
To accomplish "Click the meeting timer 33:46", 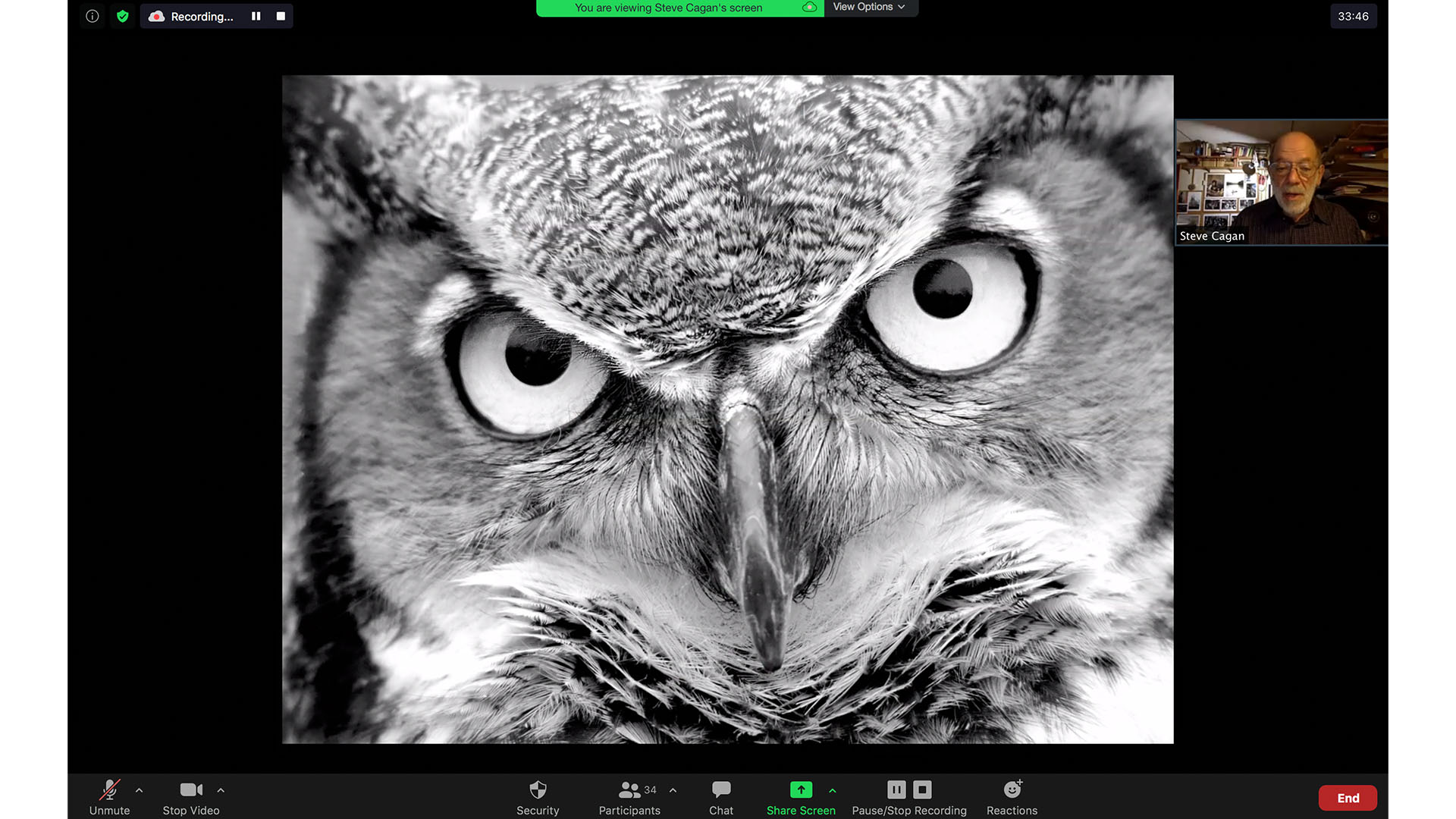I will [x=1353, y=16].
